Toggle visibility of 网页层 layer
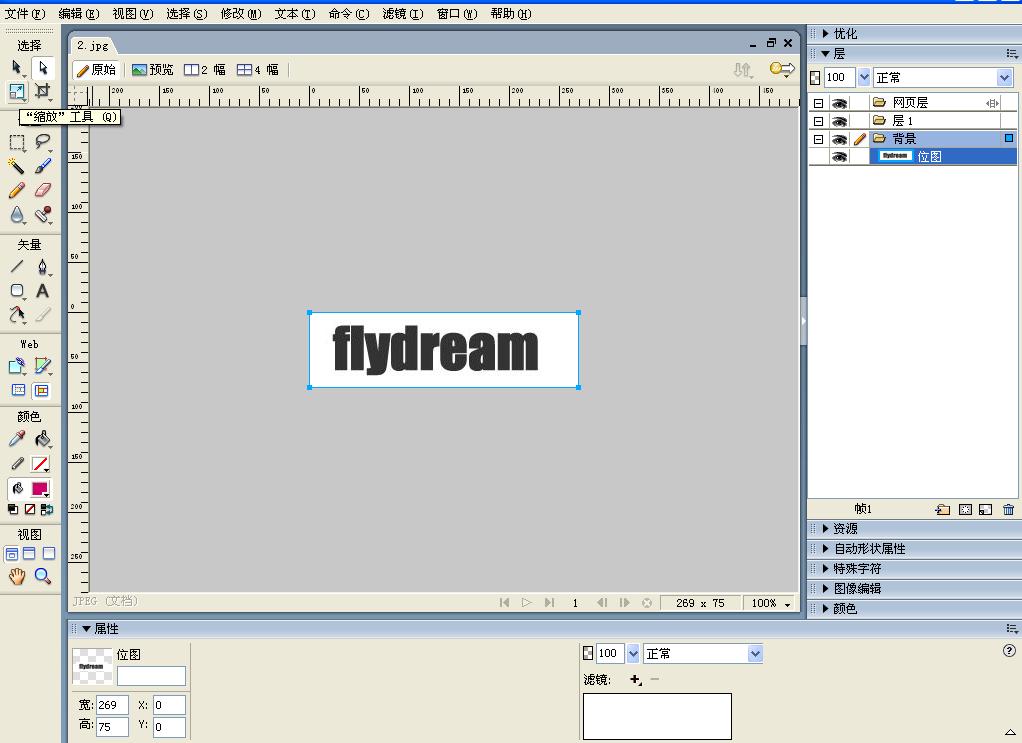 pyautogui.click(x=839, y=103)
